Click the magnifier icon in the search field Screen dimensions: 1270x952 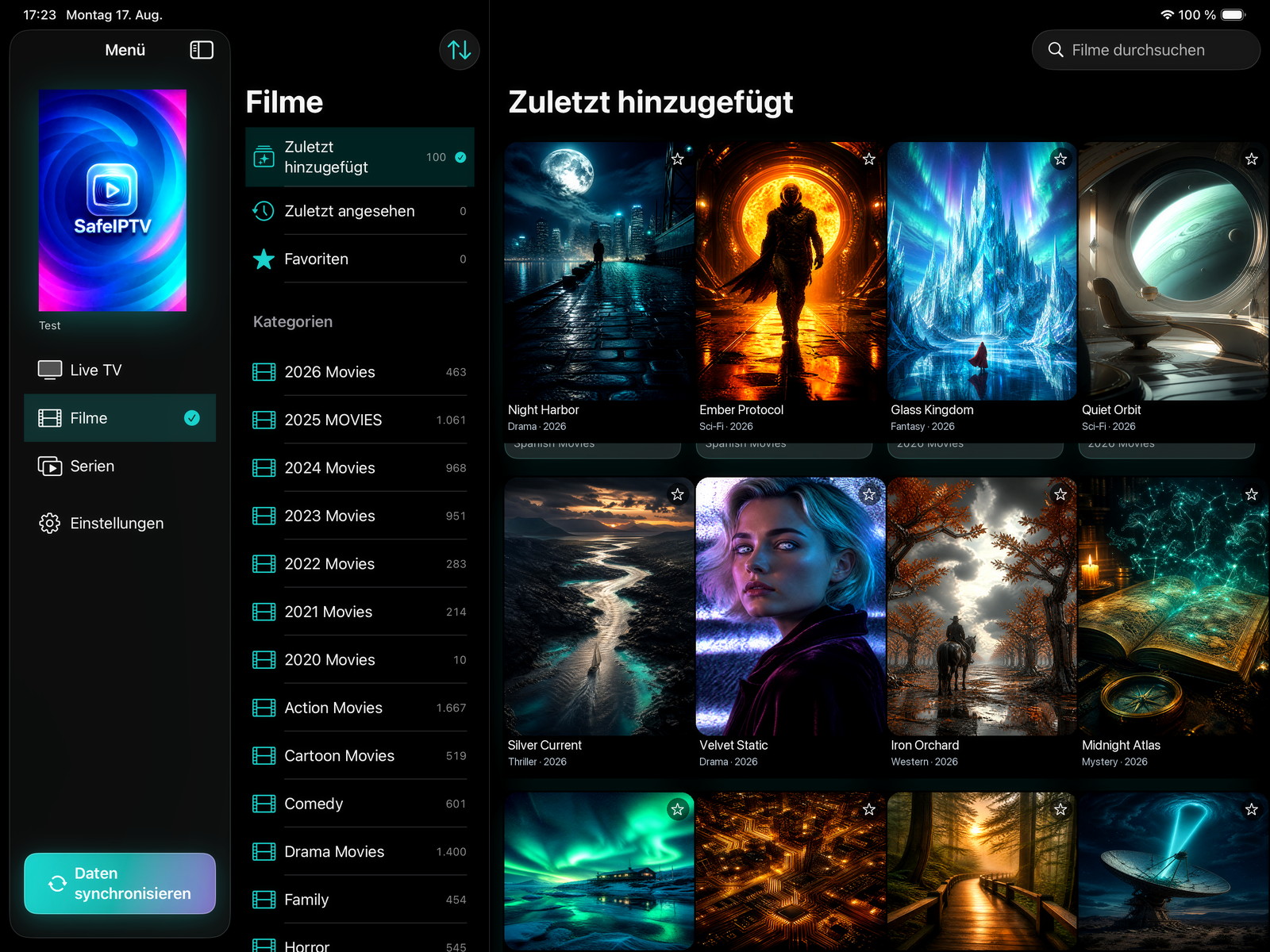tap(1056, 50)
